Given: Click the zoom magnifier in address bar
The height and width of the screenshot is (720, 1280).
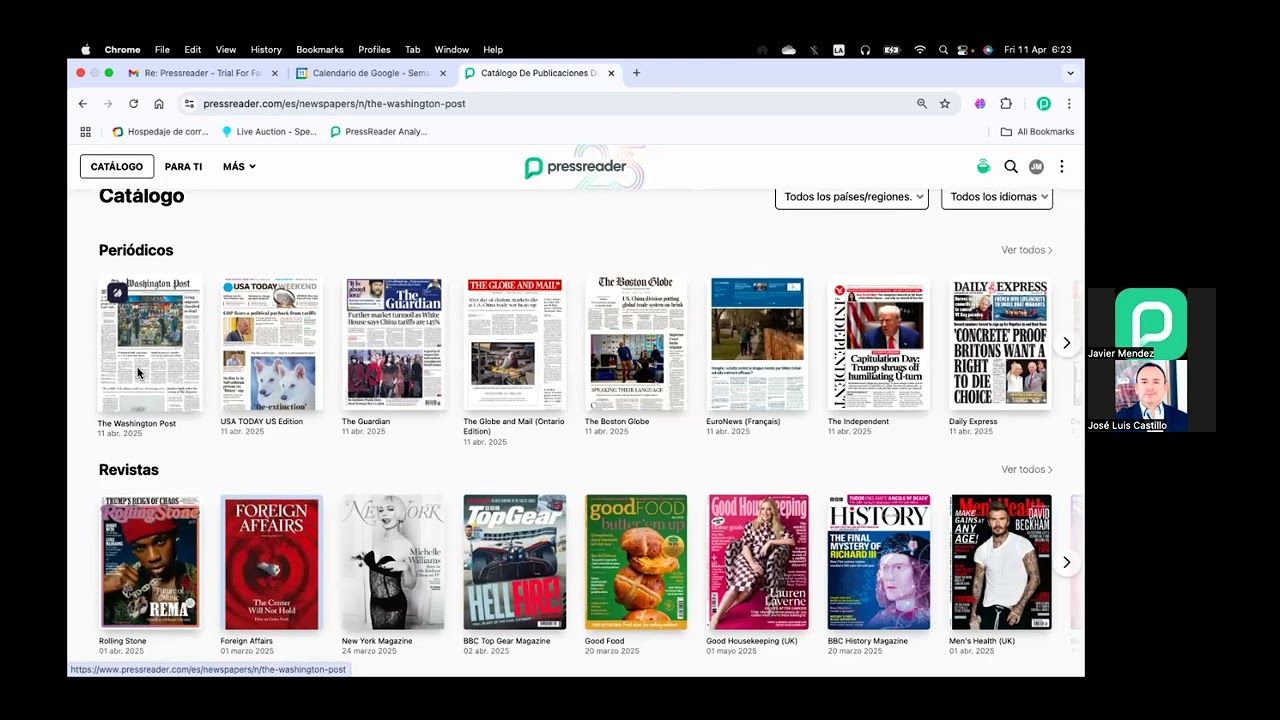Looking at the screenshot, I should point(922,104).
